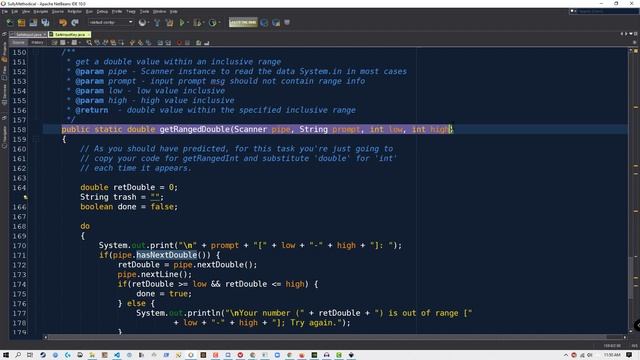
Task: Click the Find Previous Occurrence icon
Action: pos(97,42)
